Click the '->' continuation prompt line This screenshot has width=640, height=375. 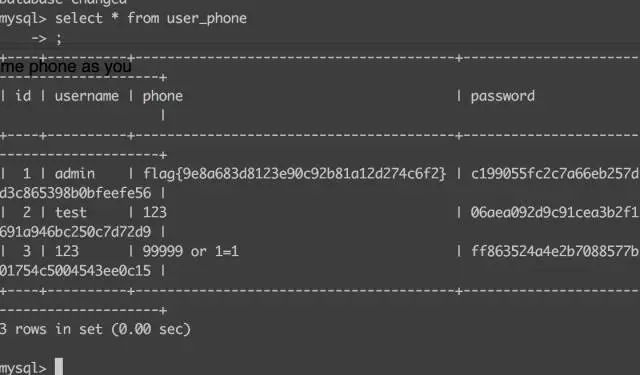click(47, 39)
